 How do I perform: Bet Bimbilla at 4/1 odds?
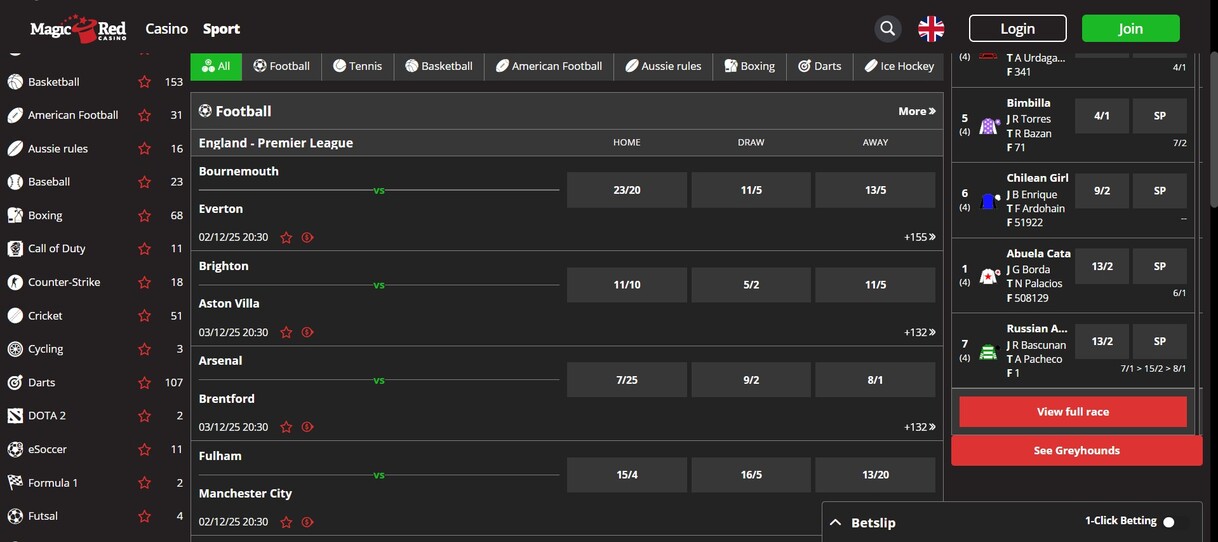tap(1102, 116)
